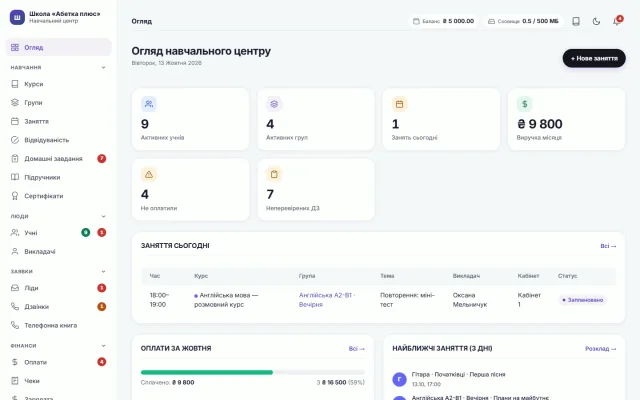Click the mobile device icon in the header

pos(576,21)
